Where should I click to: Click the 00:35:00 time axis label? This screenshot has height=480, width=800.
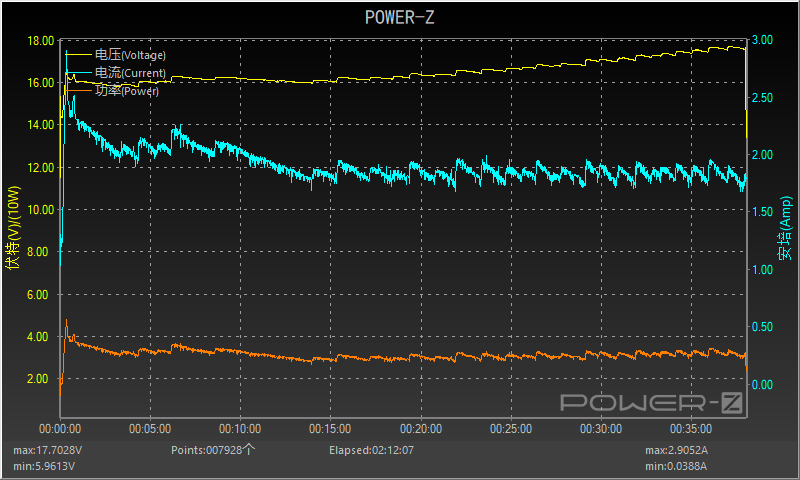coord(691,429)
